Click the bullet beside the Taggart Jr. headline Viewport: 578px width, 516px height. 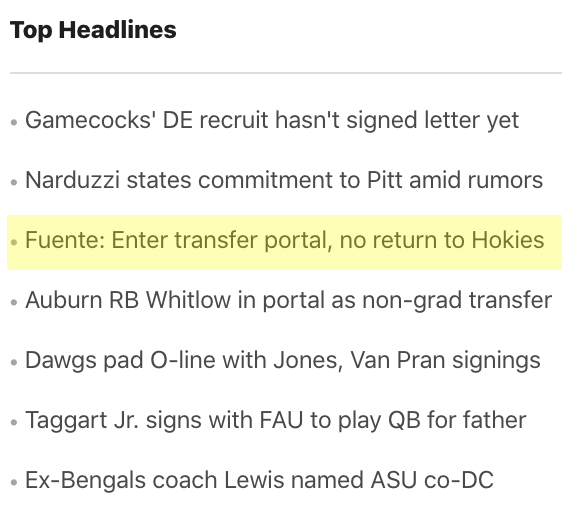14,422
